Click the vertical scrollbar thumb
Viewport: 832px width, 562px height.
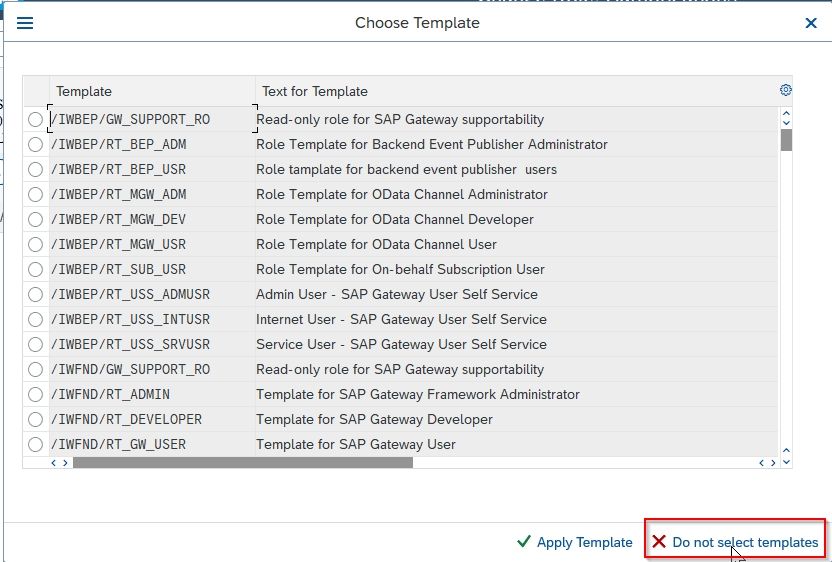[786, 140]
